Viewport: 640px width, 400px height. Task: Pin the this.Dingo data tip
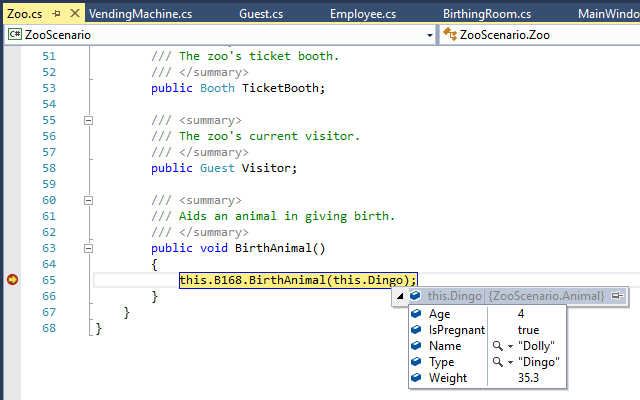point(617,296)
